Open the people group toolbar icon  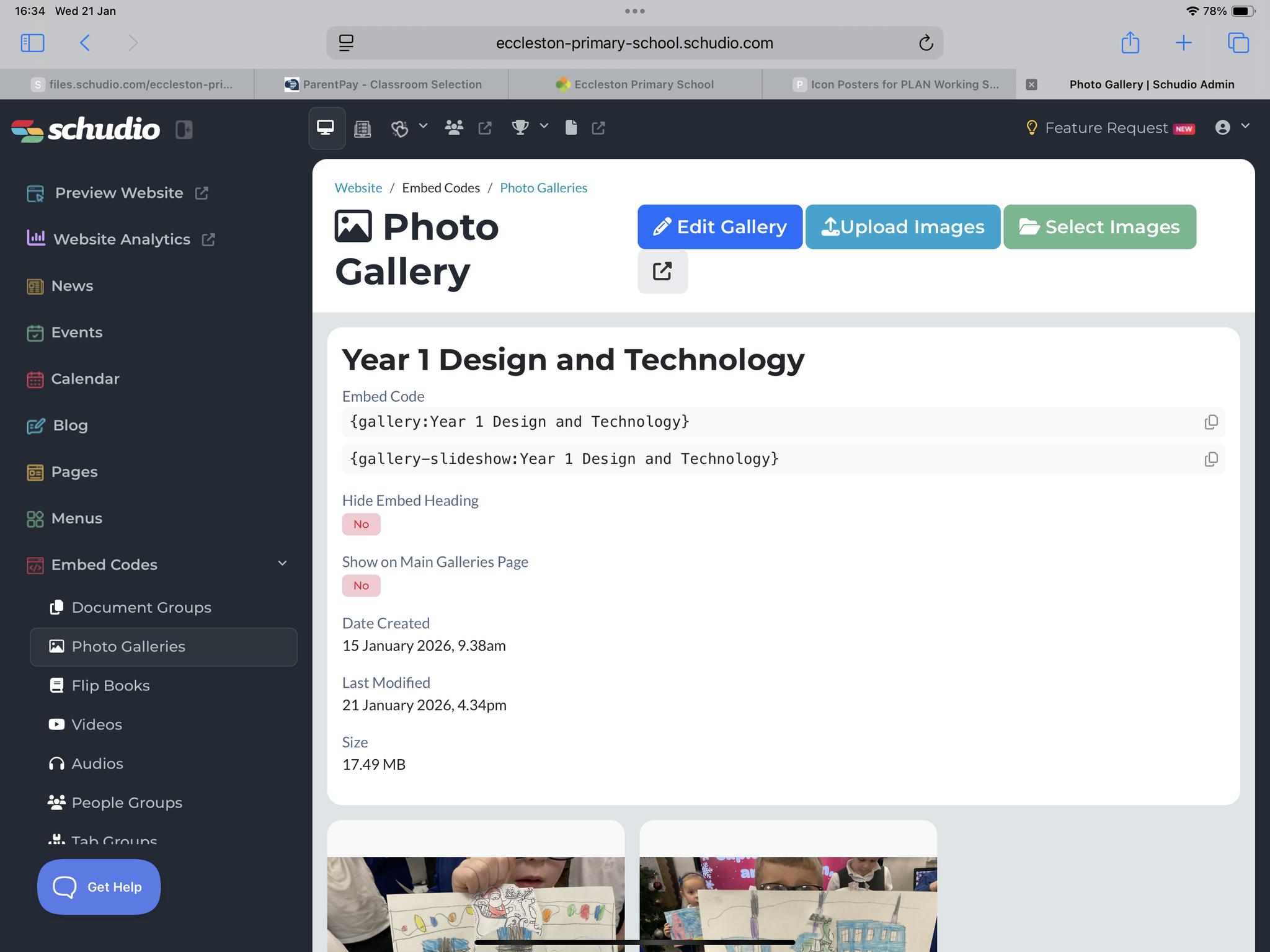pyautogui.click(x=454, y=128)
